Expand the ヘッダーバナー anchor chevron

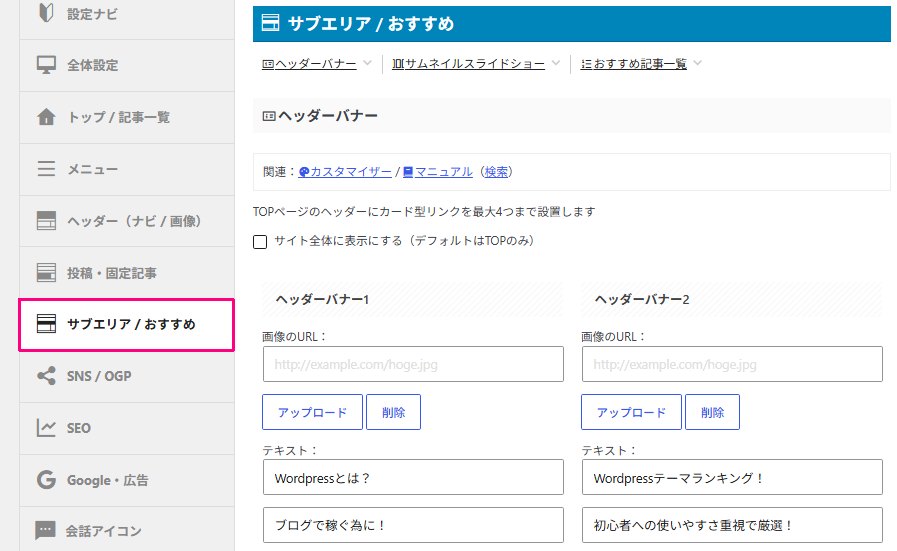click(367, 63)
